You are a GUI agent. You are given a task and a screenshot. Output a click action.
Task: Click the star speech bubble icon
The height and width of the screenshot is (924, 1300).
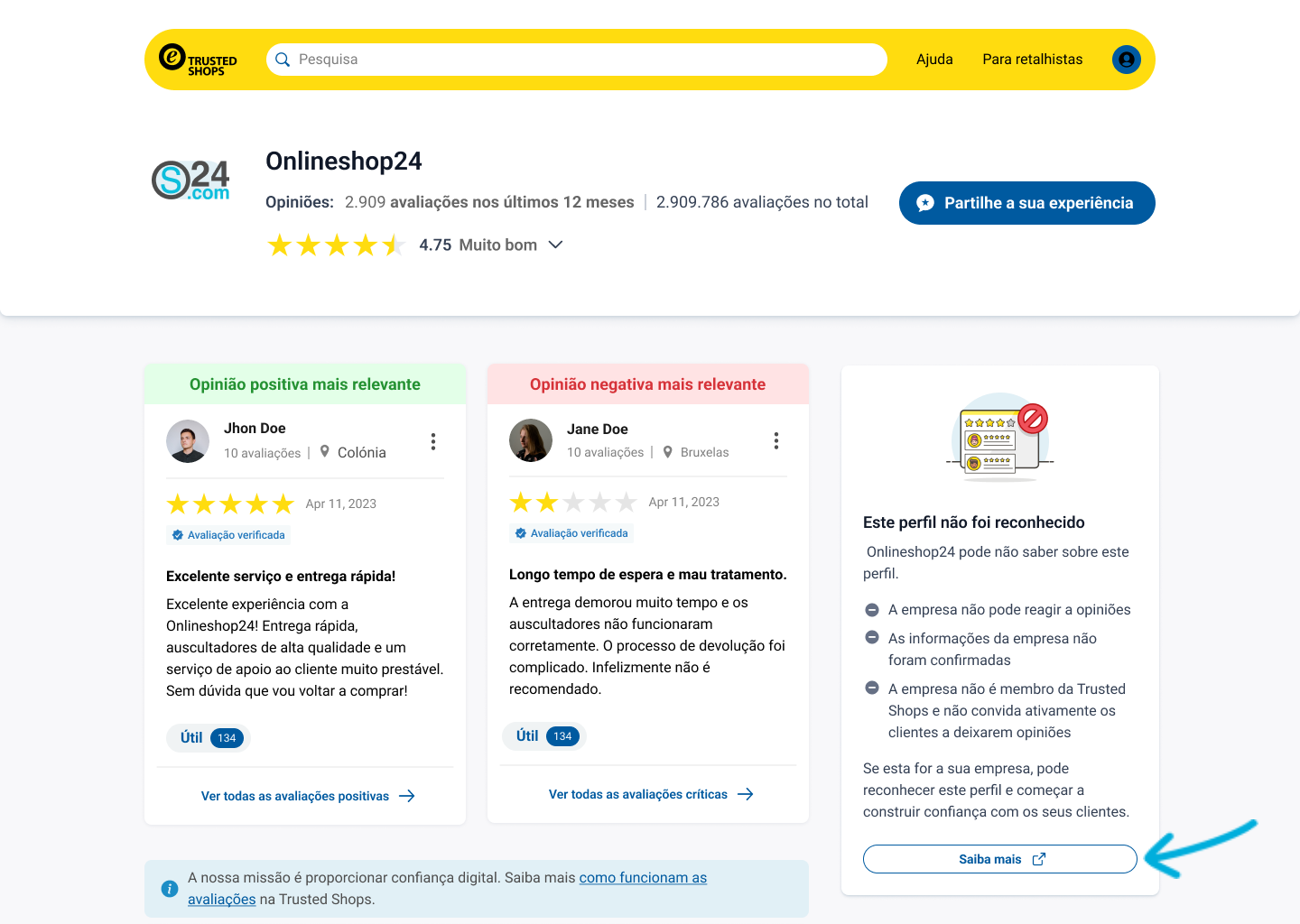[x=925, y=203]
